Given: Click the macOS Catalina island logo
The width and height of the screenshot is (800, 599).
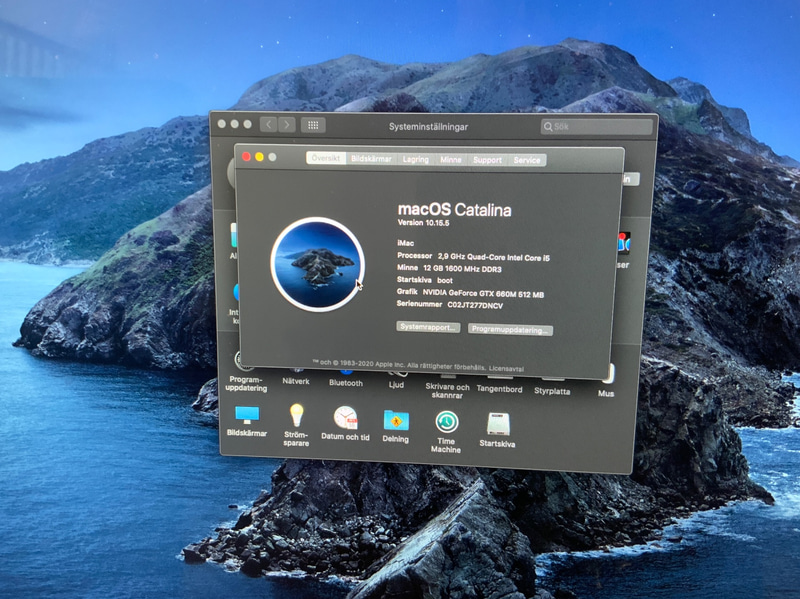Looking at the screenshot, I should [x=317, y=264].
